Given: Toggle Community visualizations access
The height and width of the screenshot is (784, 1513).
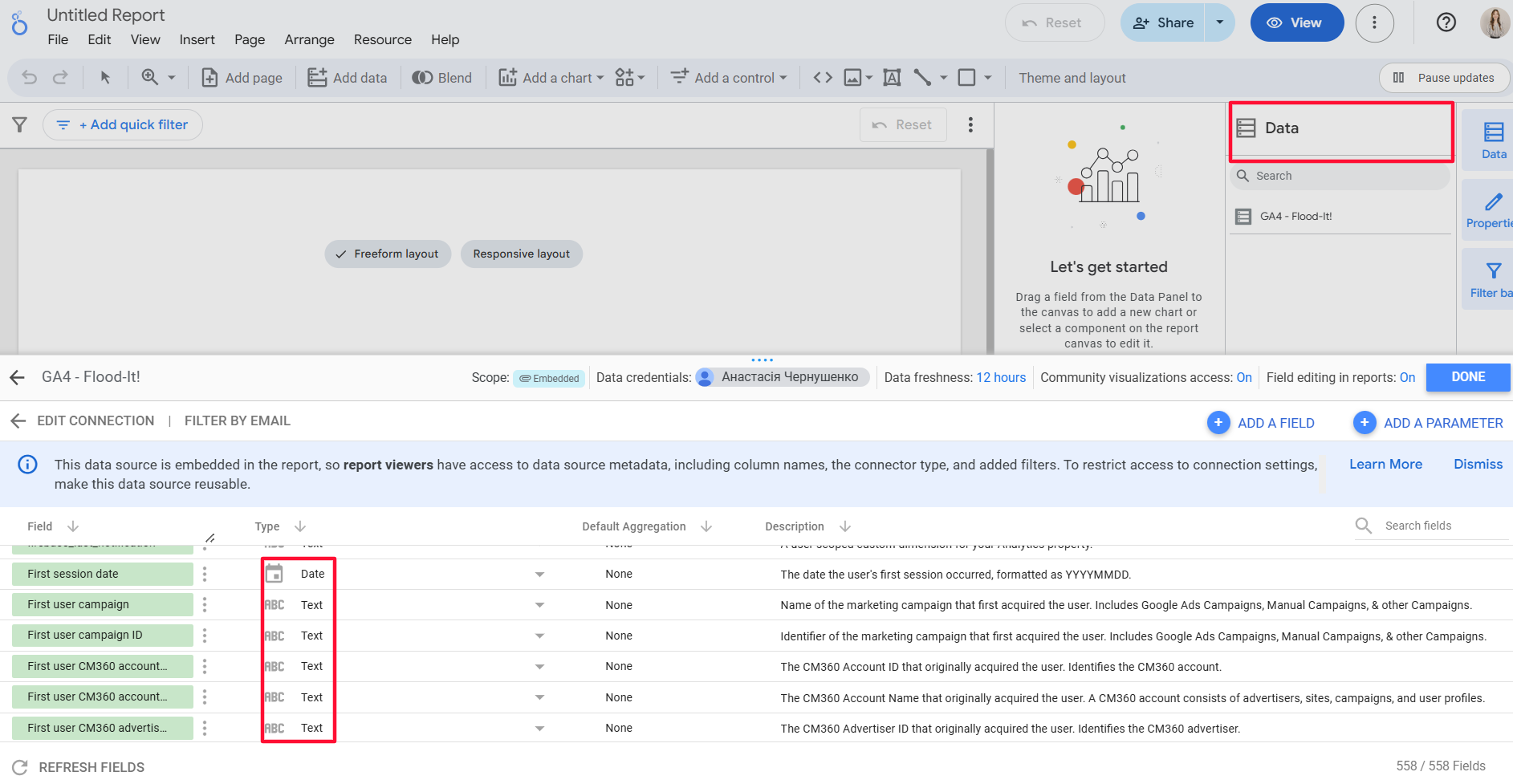Looking at the screenshot, I should (1244, 377).
